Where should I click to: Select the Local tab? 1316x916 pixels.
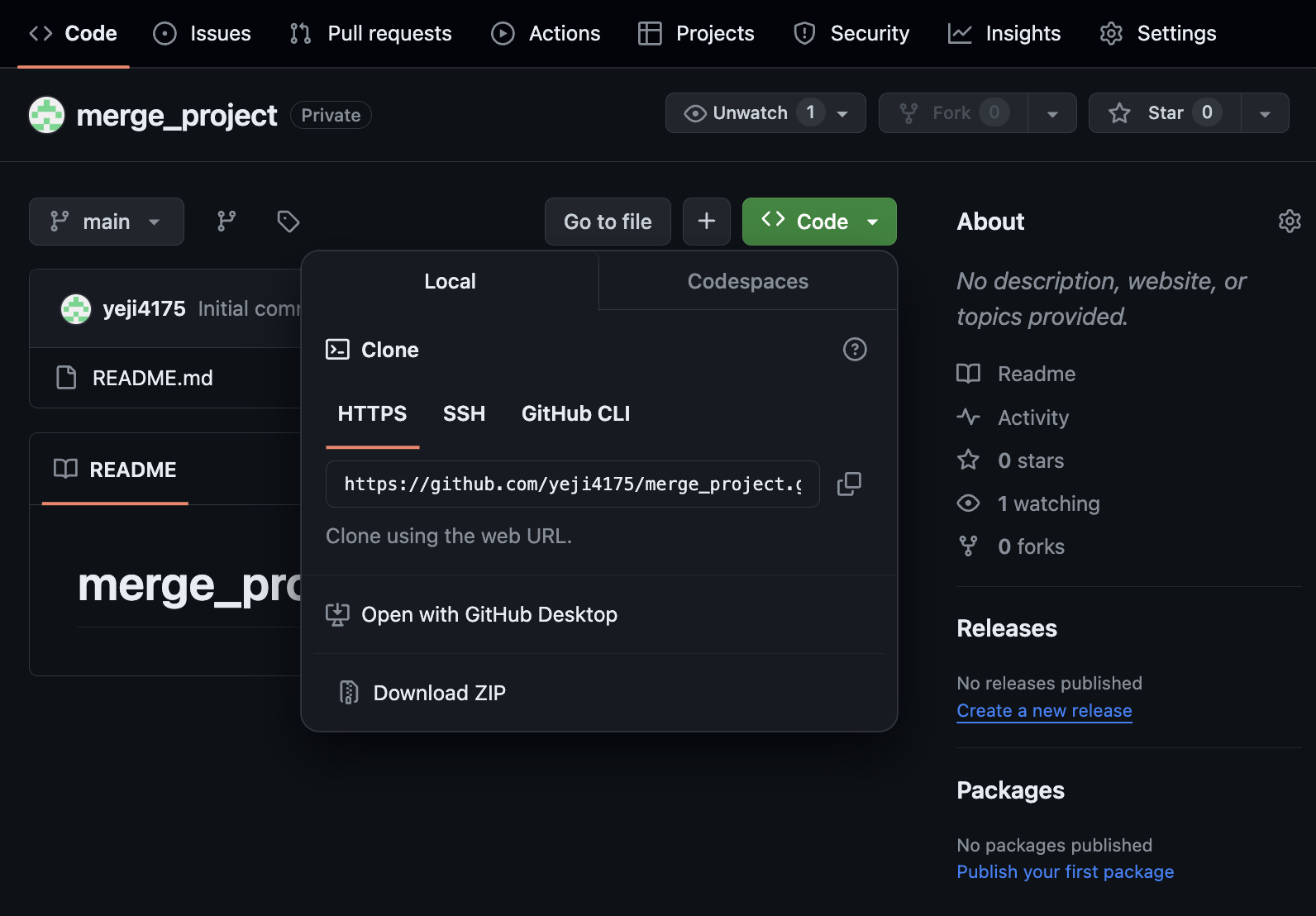(x=450, y=281)
